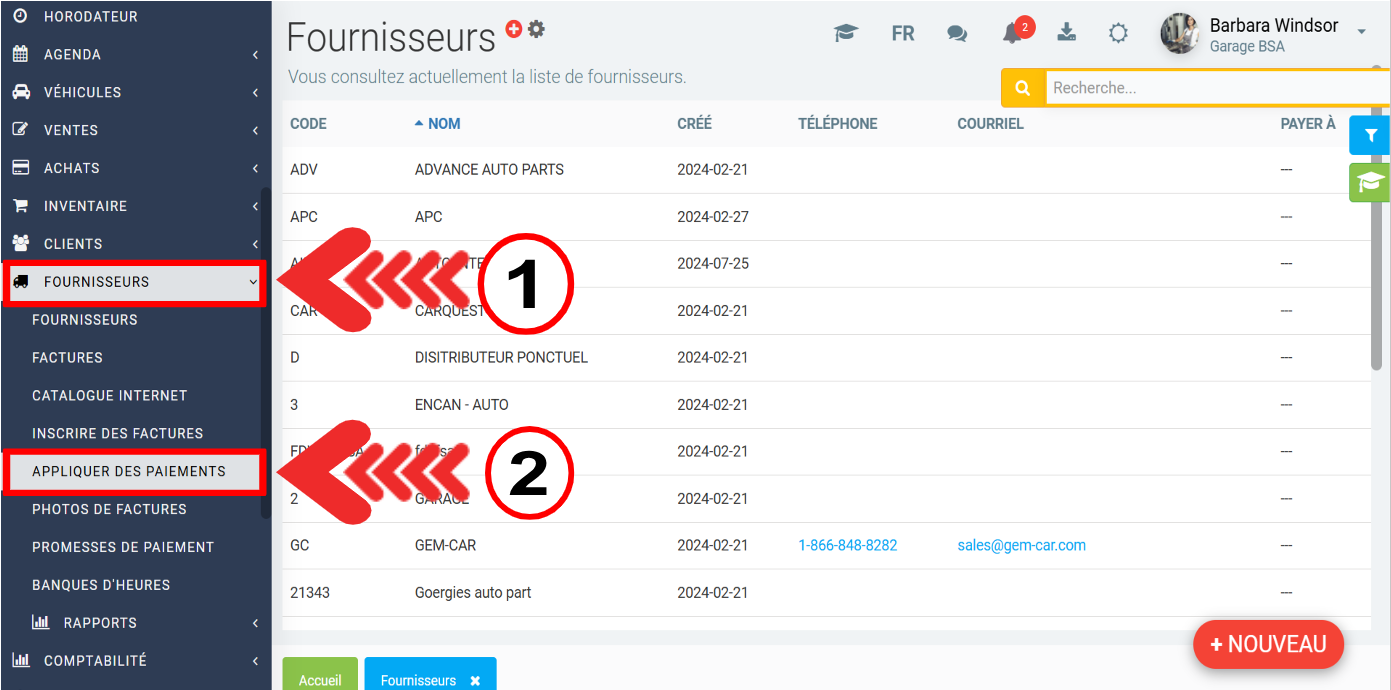Open the notifications bell with badge
Image resolution: width=1391 pixels, height=690 pixels.
click(1013, 33)
